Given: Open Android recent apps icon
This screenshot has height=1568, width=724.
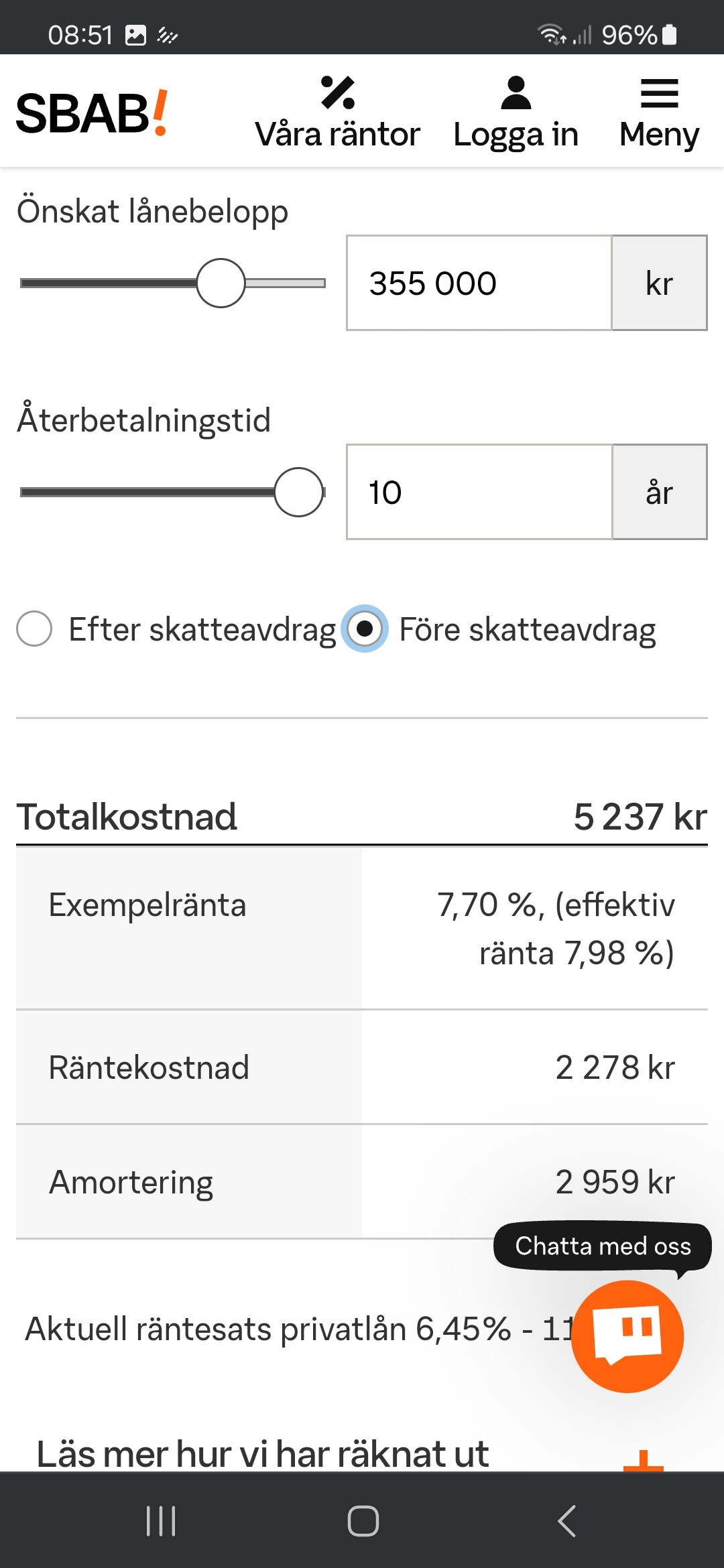Looking at the screenshot, I should [x=161, y=1521].
